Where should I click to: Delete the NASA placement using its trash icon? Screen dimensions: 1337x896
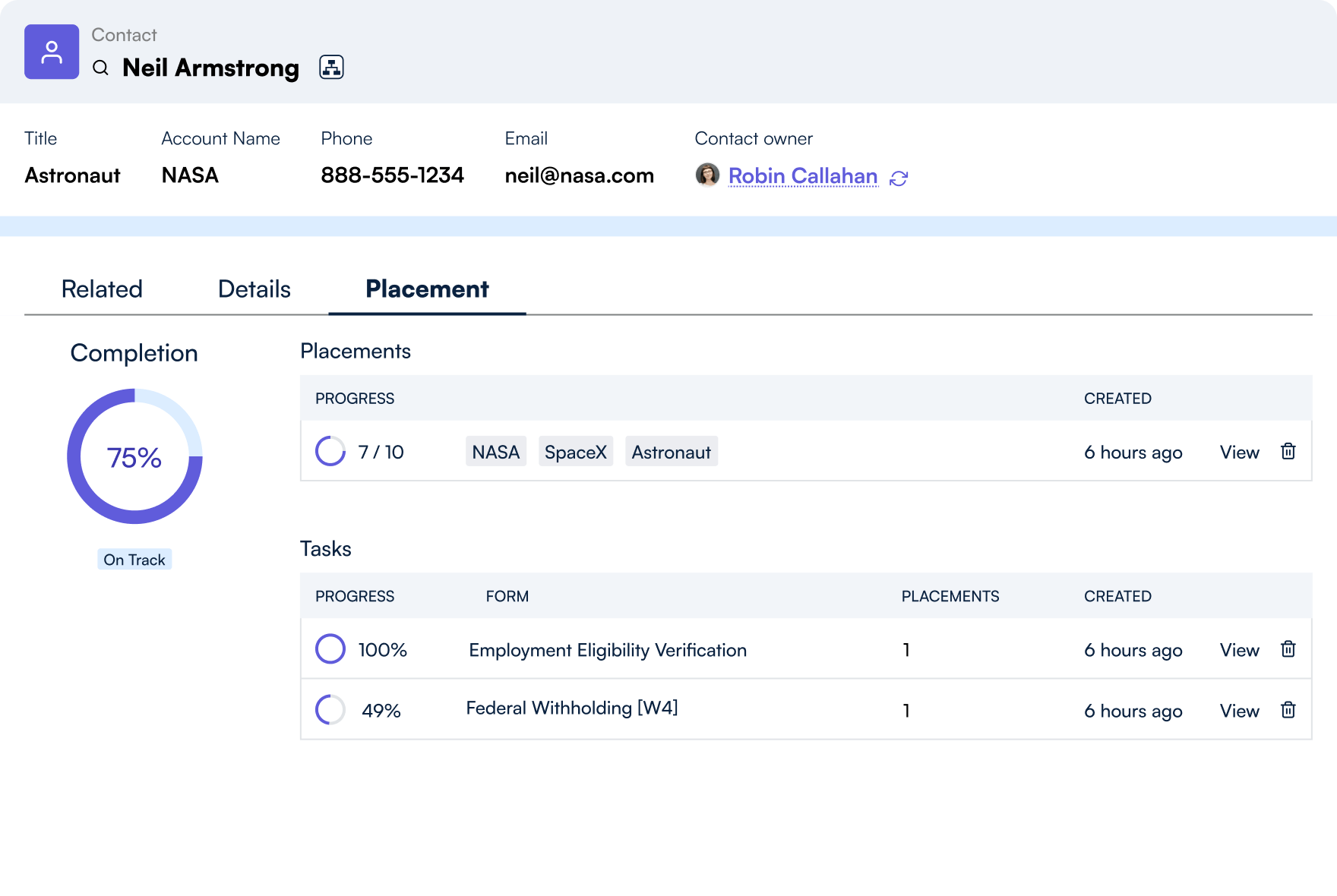click(x=1288, y=451)
